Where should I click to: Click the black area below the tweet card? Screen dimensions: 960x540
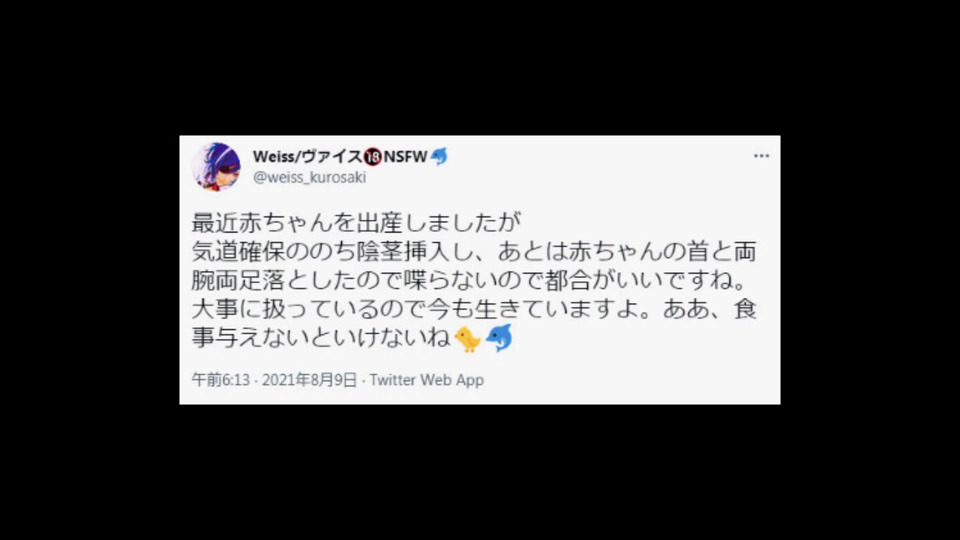[480, 471]
